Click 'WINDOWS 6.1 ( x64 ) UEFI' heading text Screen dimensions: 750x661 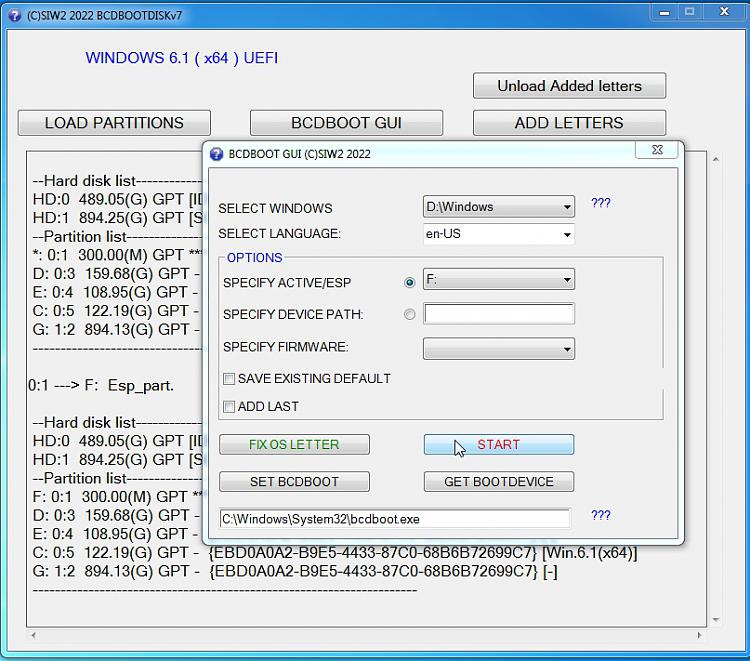coord(182,58)
